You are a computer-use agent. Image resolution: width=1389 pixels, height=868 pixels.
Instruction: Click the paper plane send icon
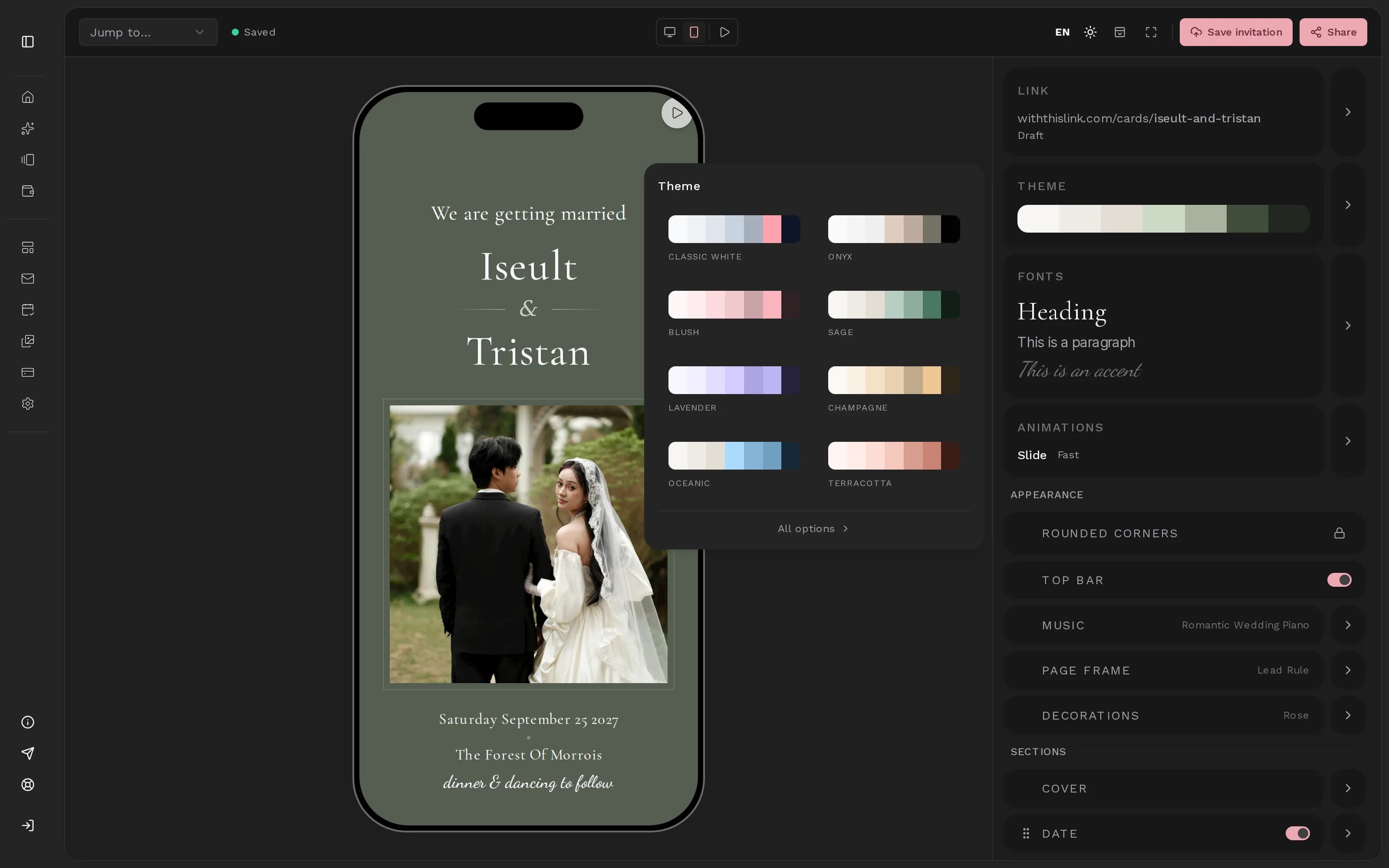coord(27,753)
